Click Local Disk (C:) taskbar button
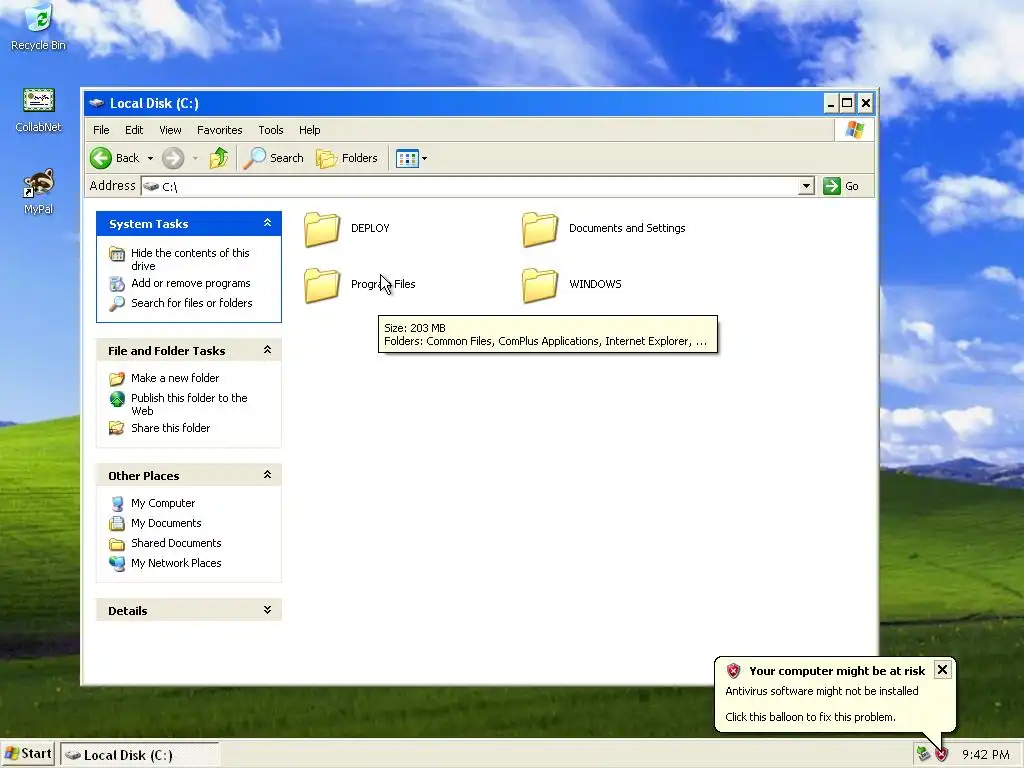The height and width of the screenshot is (768, 1024). 140,755
